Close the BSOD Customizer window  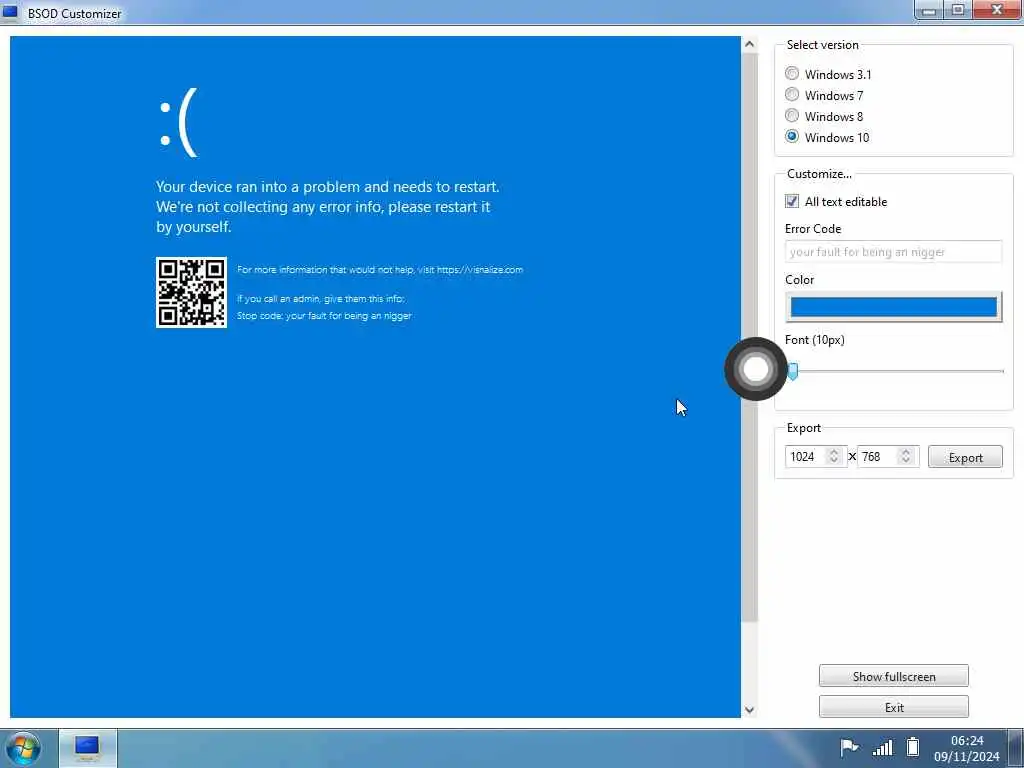(x=997, y=10)
